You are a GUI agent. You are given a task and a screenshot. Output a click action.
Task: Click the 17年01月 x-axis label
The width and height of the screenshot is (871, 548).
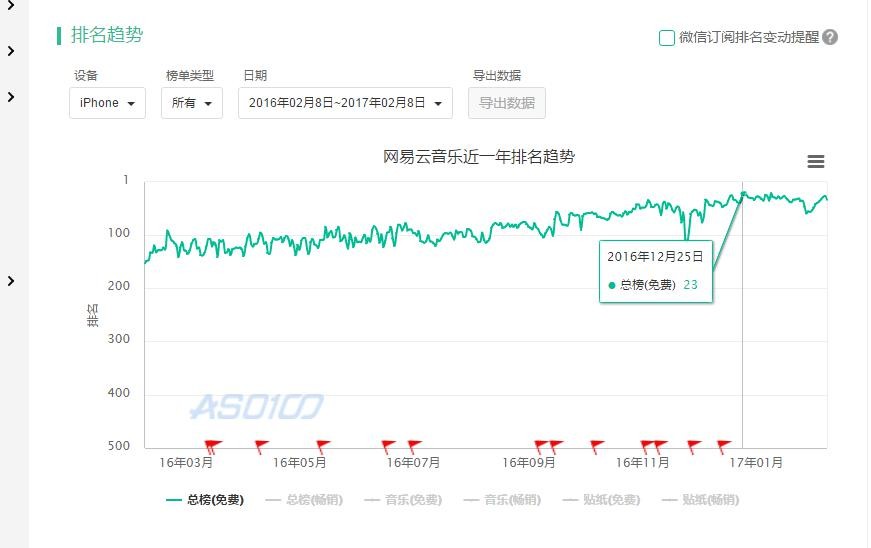coord(755,462)
